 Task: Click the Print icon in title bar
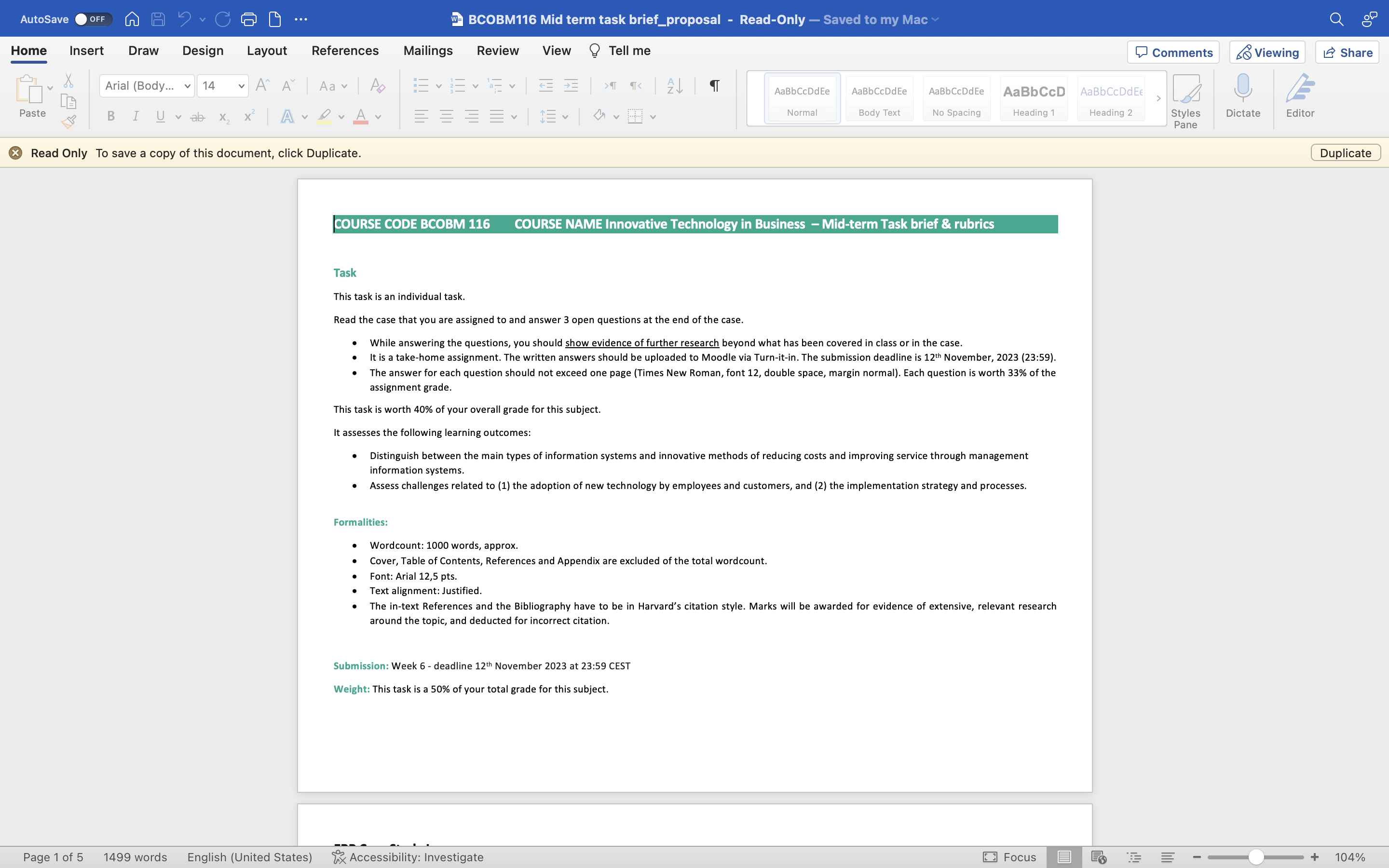tap(248, 19)
